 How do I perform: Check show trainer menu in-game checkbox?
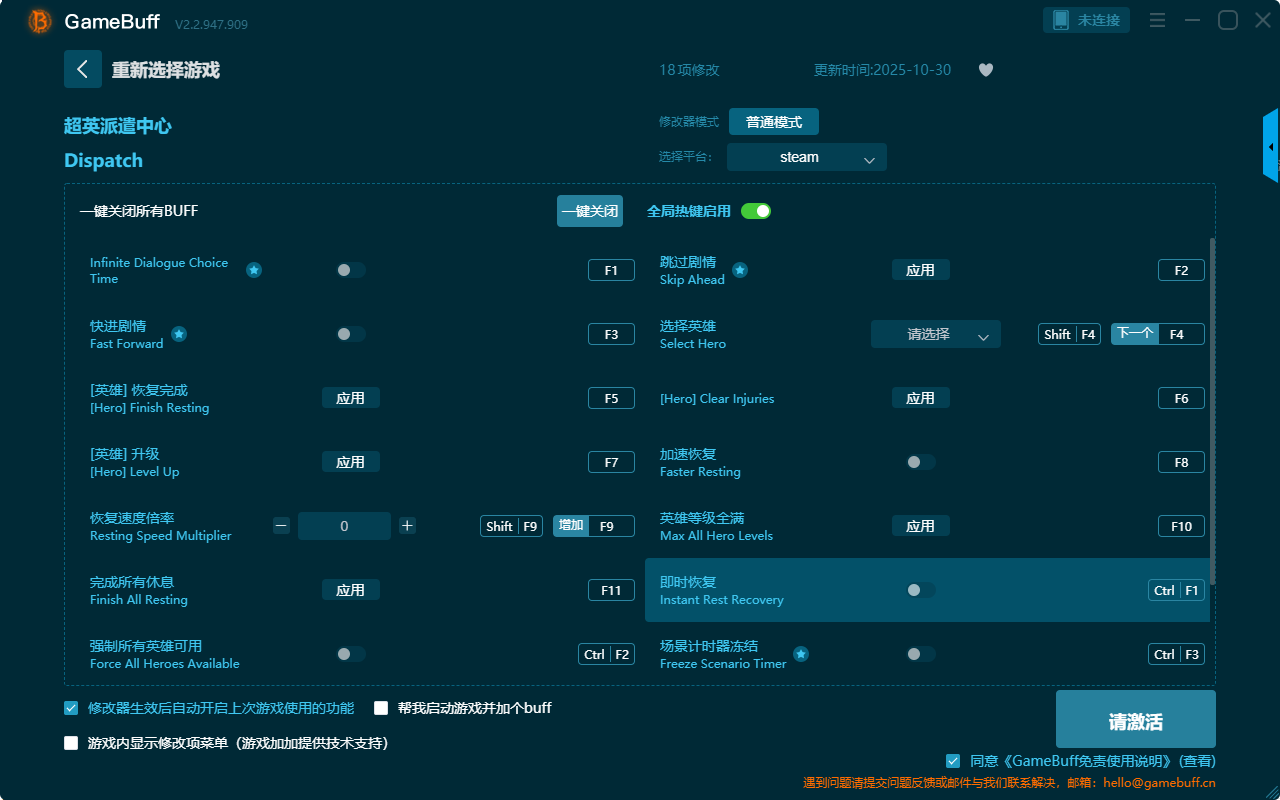pos(71,743)
